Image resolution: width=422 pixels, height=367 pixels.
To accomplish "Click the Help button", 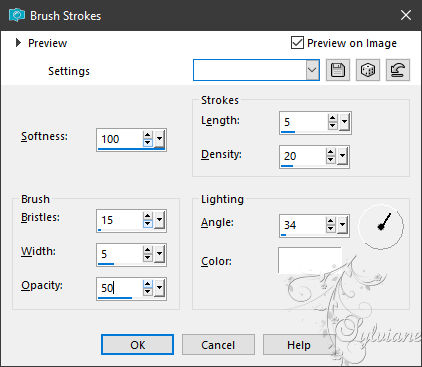I will coord(299,345).
